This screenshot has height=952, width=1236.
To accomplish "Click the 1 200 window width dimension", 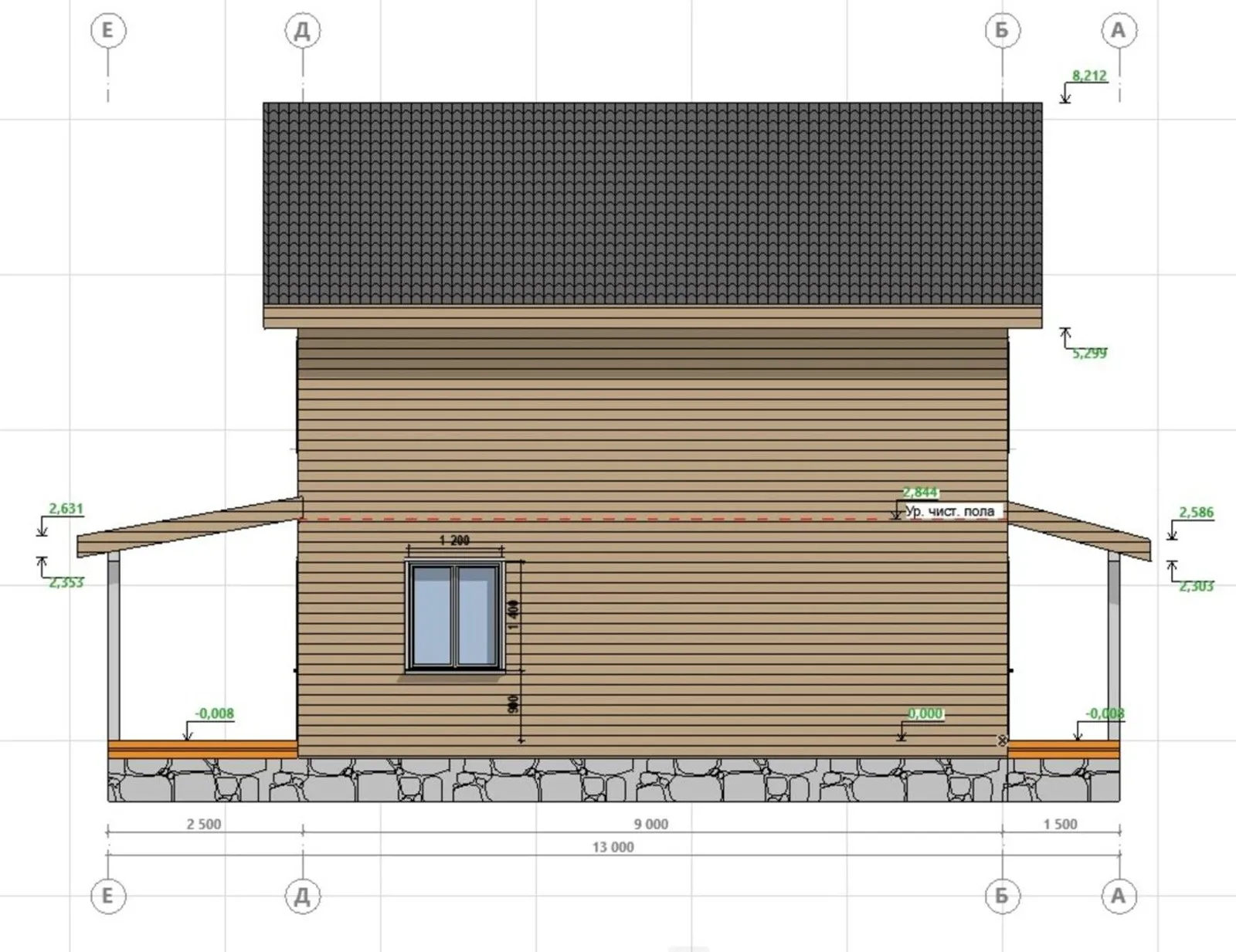I will [x=454, y=540].
